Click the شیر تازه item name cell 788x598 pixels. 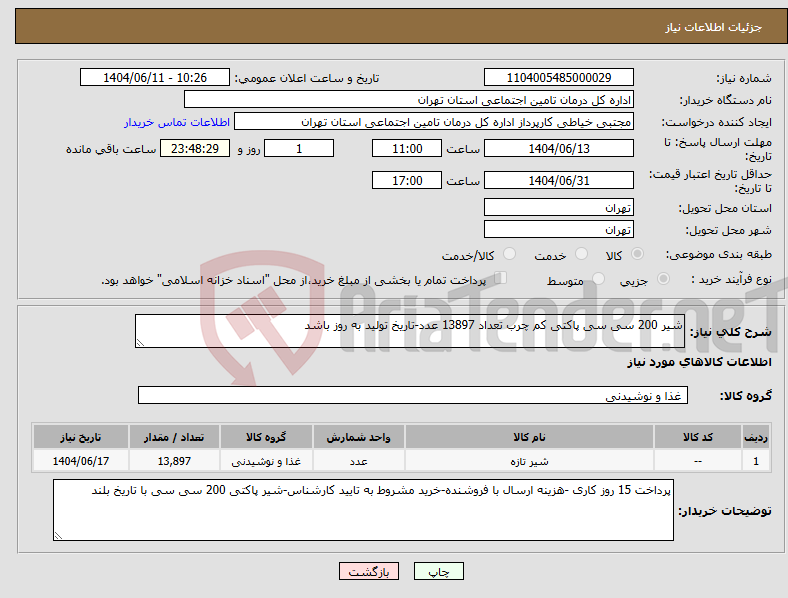529,461
